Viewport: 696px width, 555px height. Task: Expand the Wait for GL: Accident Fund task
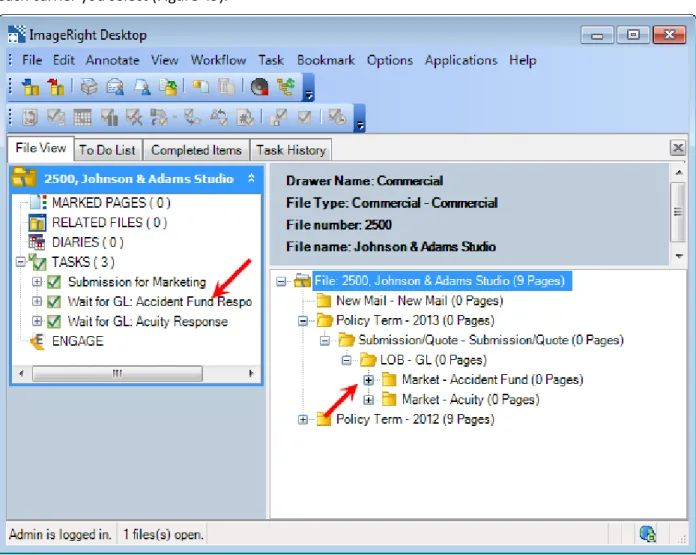(x=37, y=301)
